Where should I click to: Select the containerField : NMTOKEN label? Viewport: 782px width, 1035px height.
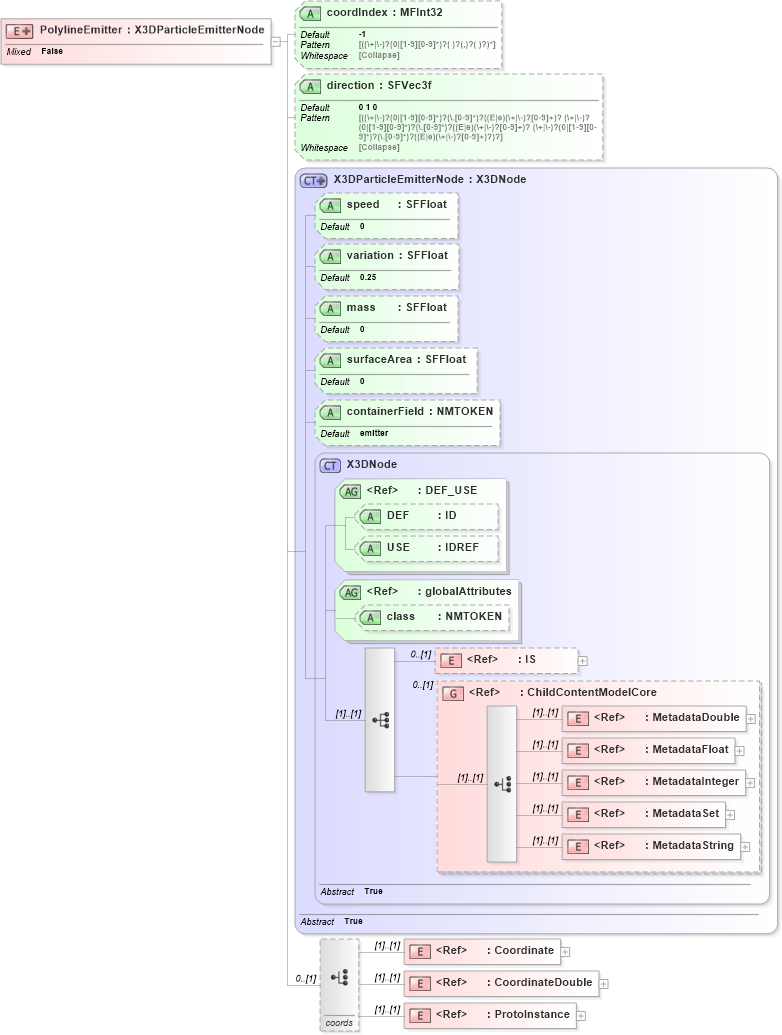click(x=420, y=411)
